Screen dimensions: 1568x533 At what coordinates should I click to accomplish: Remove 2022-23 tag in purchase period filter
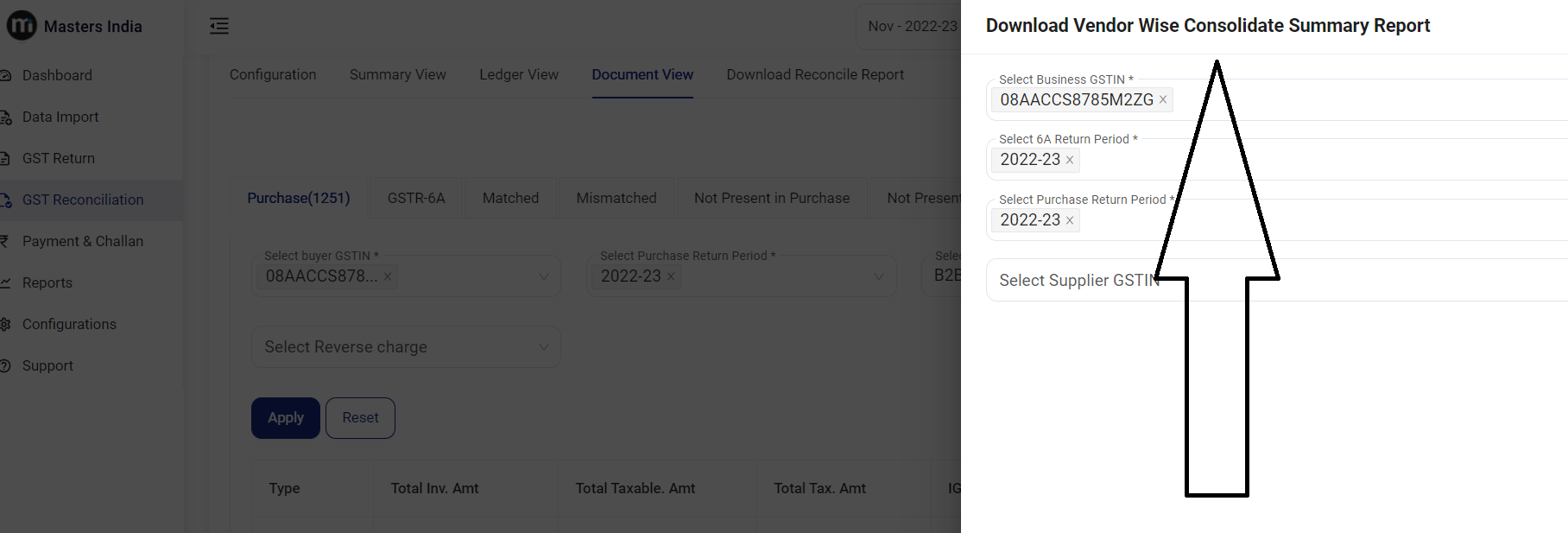(x=671, y=276)
